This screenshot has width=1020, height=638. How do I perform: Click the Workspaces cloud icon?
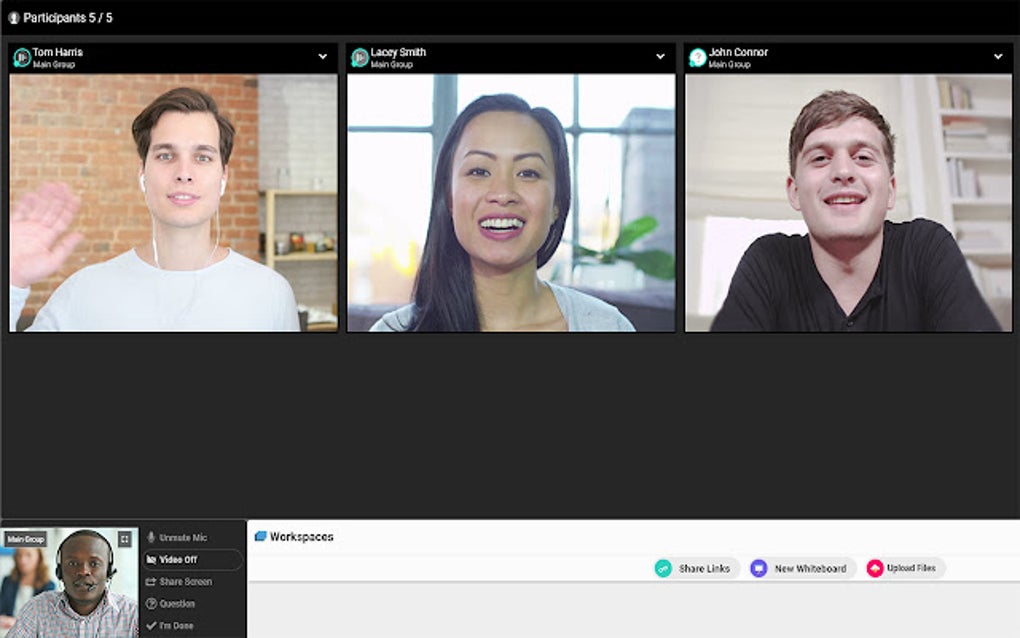pos(260,536)
